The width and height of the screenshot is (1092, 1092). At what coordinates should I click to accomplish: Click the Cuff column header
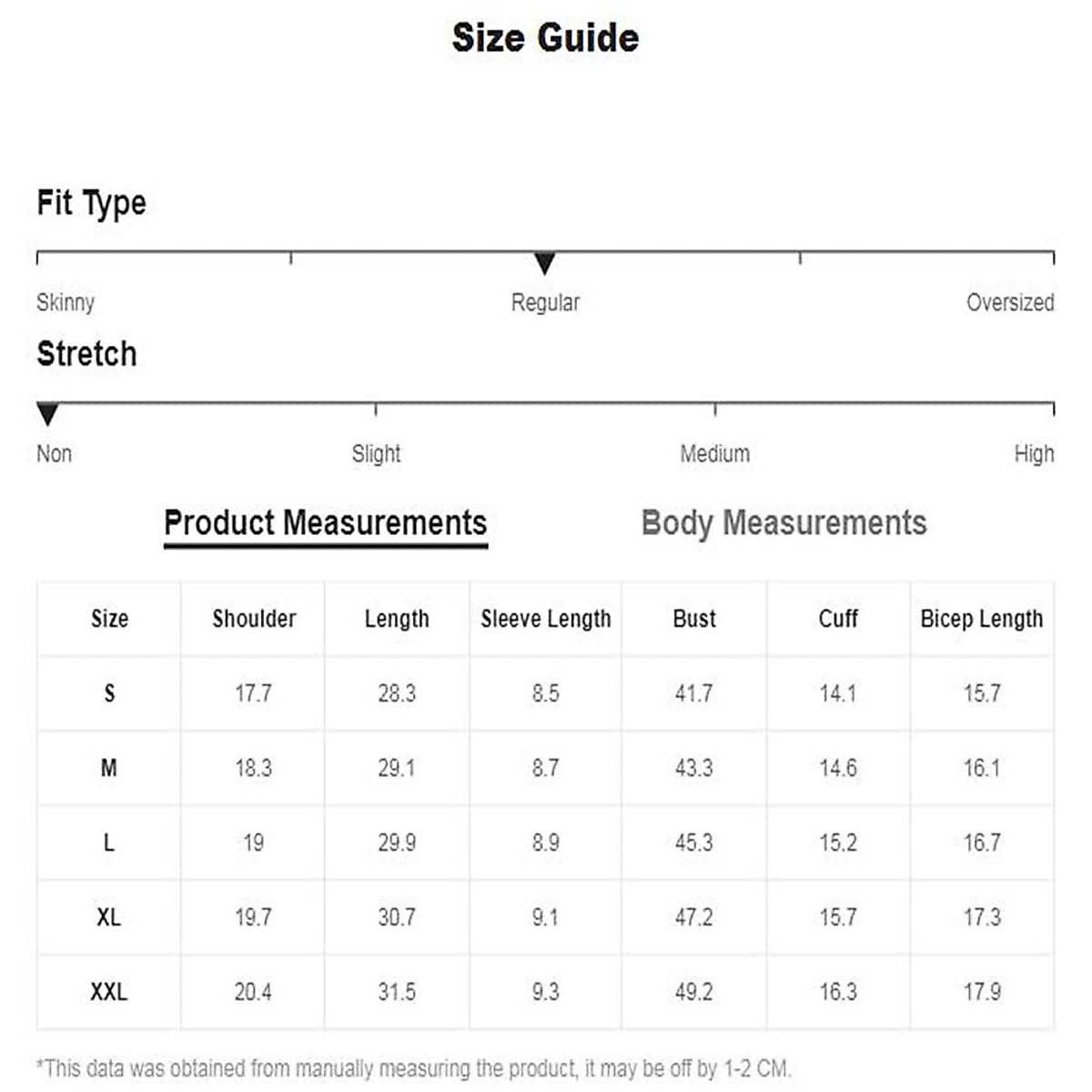(838, 619)
